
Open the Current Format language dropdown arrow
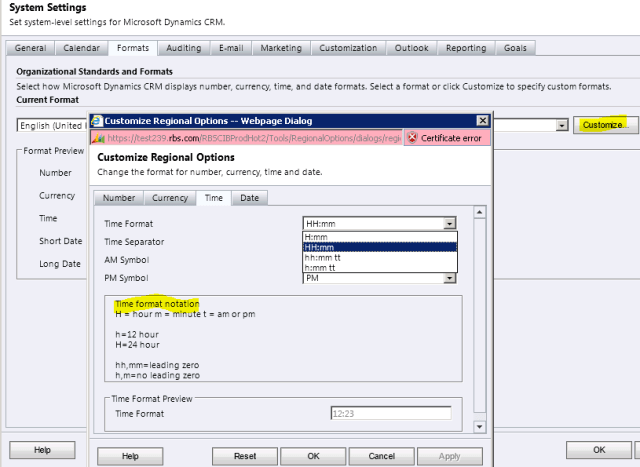point(562,125)
